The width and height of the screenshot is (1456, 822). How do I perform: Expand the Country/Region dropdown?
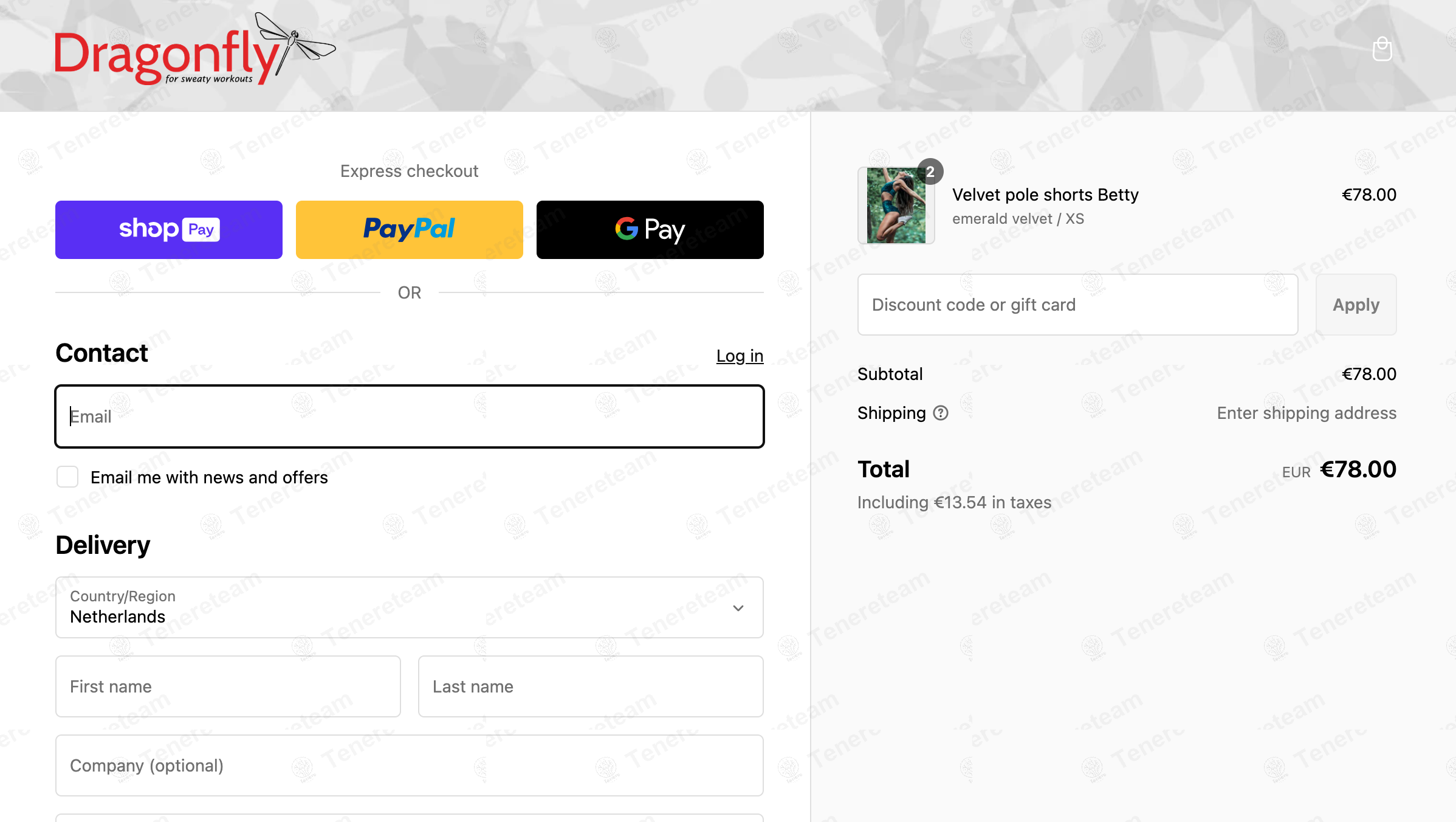click(410, 607)
